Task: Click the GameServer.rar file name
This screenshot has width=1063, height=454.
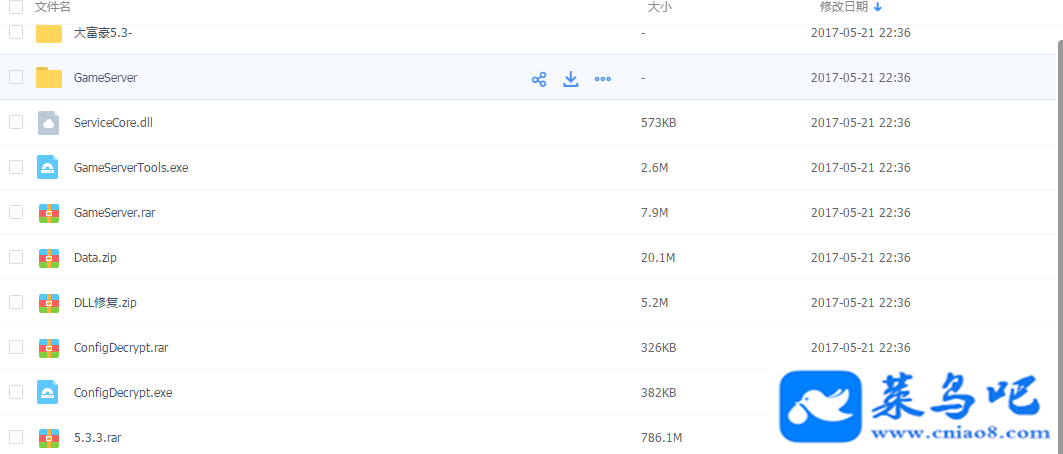Action: point(115,213)
